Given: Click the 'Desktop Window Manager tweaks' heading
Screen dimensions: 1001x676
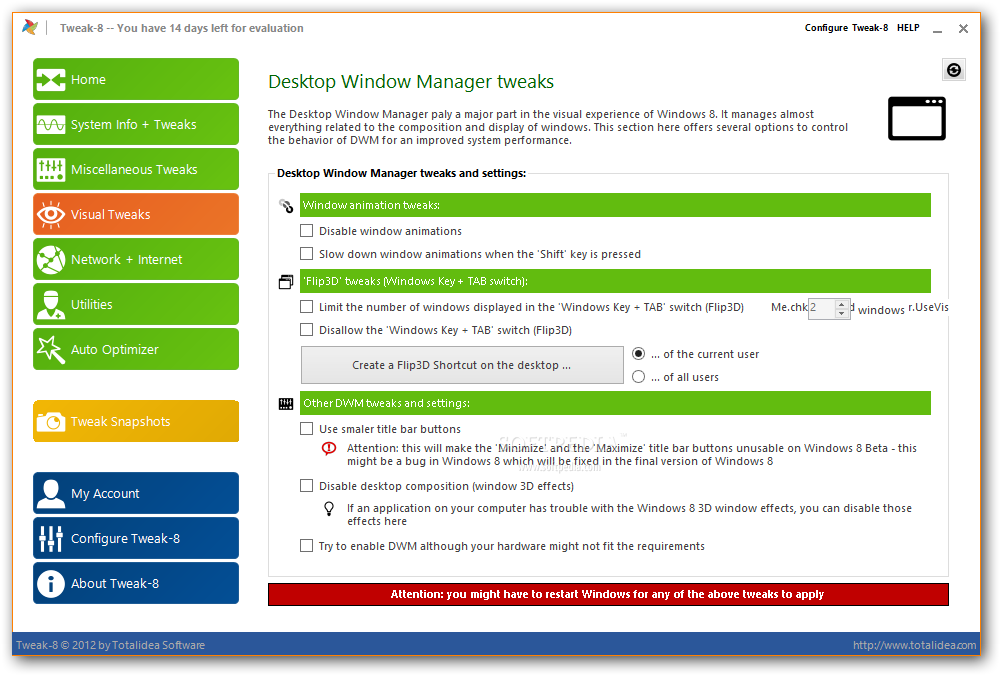Looking at the screenshot, I should pyautogui.click(x=410, y=82).
